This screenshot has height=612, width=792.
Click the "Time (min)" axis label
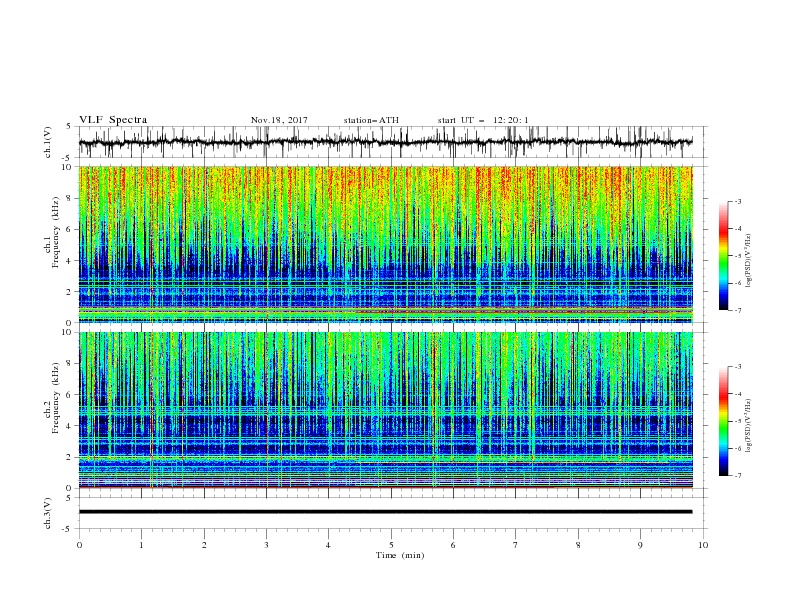click(x=400, y=555)
